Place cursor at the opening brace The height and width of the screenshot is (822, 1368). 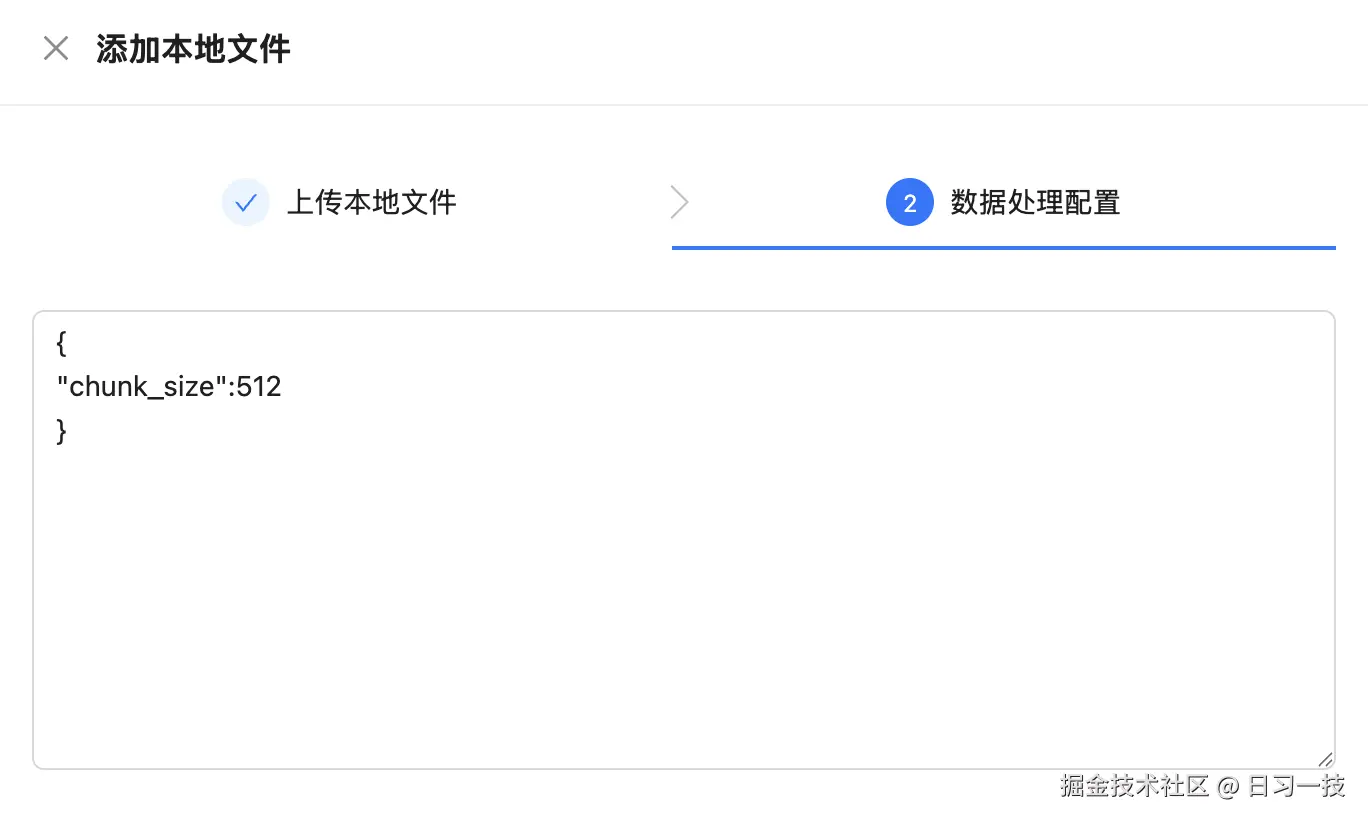coord(62,344)
